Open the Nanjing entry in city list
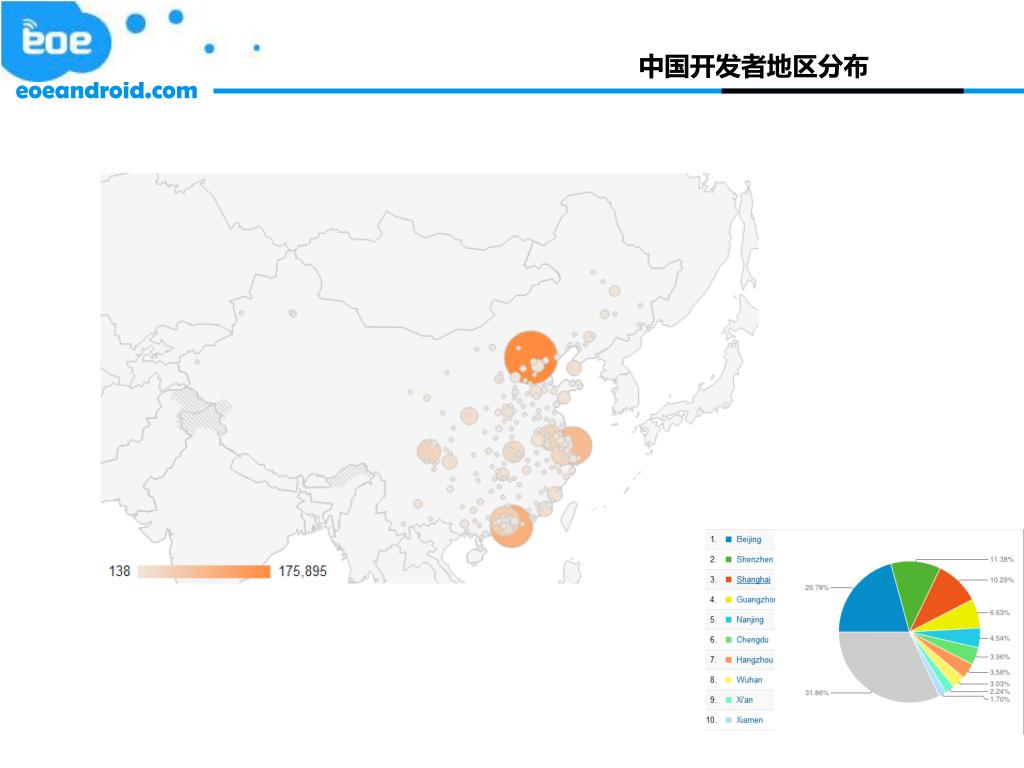 (x=750, y=620)
